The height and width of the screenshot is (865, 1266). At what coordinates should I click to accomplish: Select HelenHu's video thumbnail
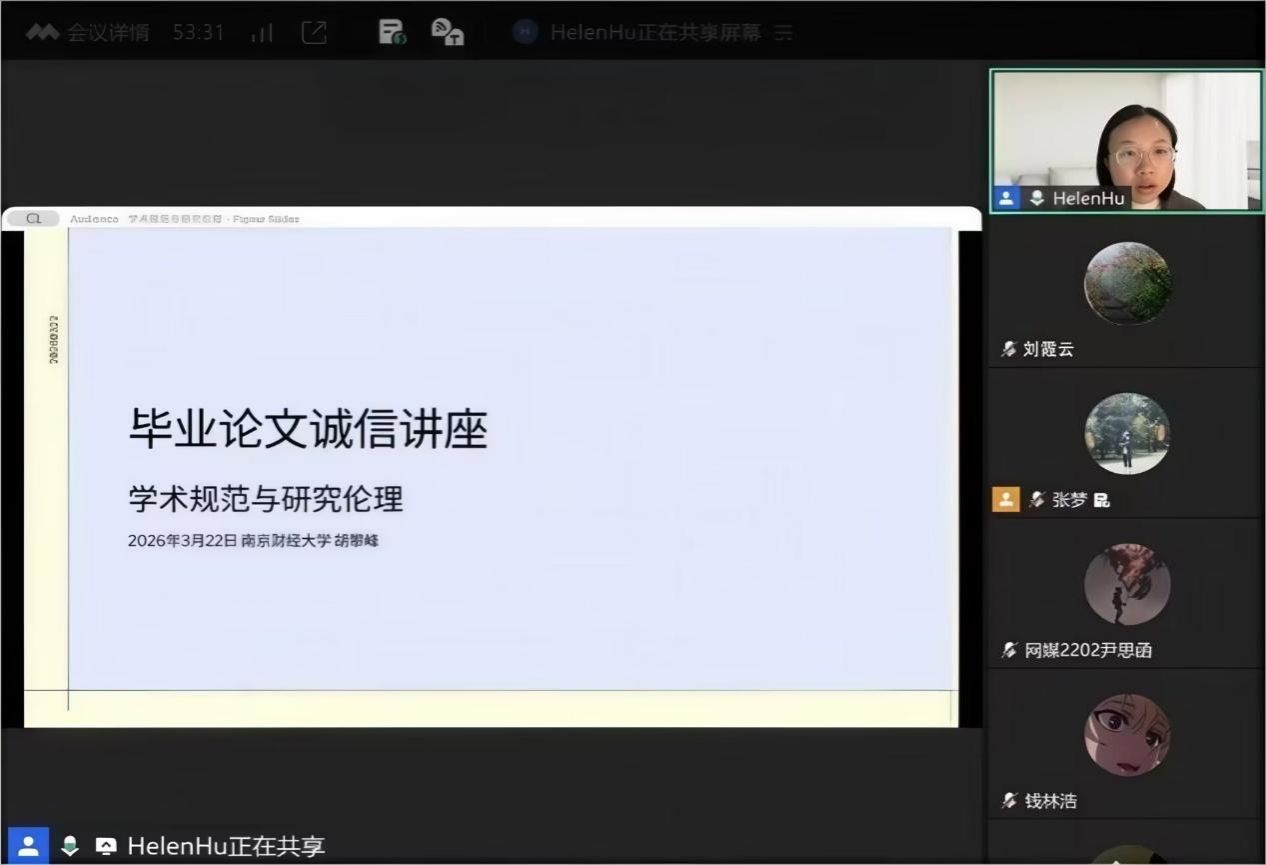(1126, 140)
